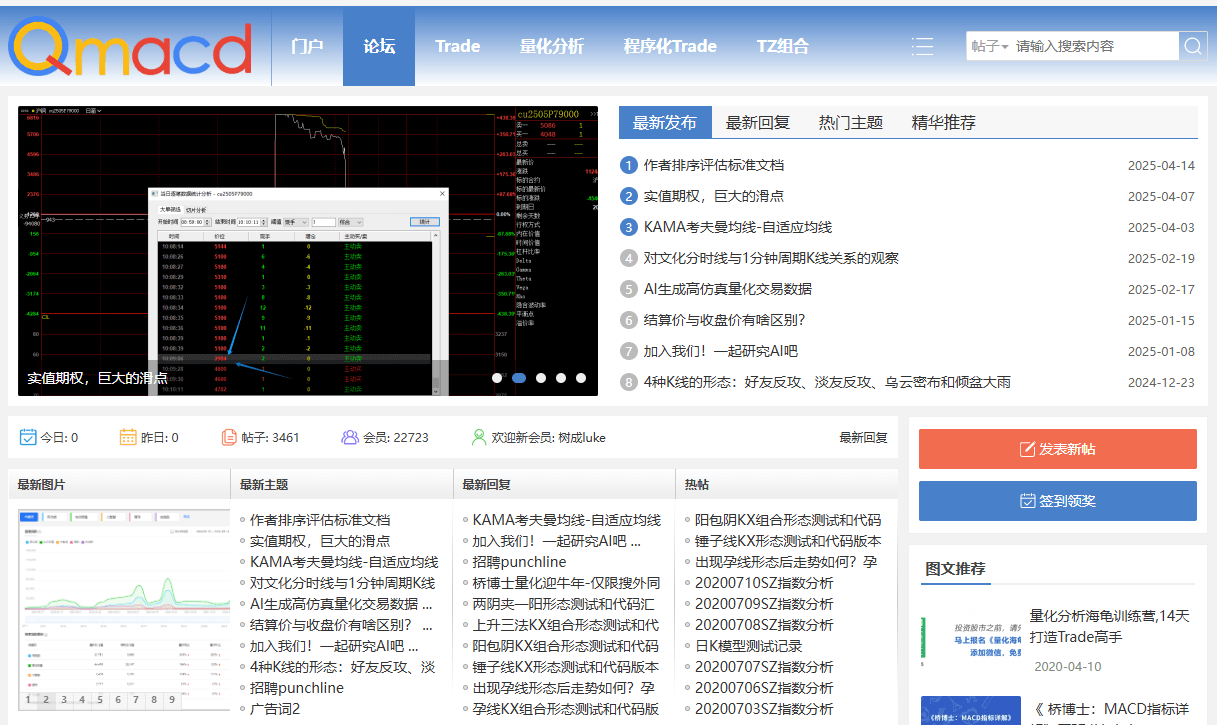This screenshot has height=725, width=1217.
Task: Click the 发表新帖 button
Action: tap(1057, 448)
